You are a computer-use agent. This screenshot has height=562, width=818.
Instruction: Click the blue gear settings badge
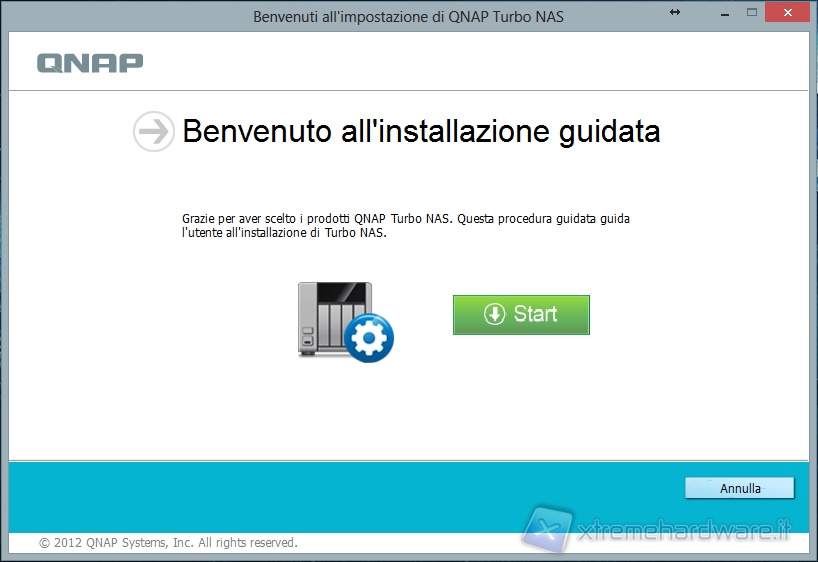pos(369,340)
